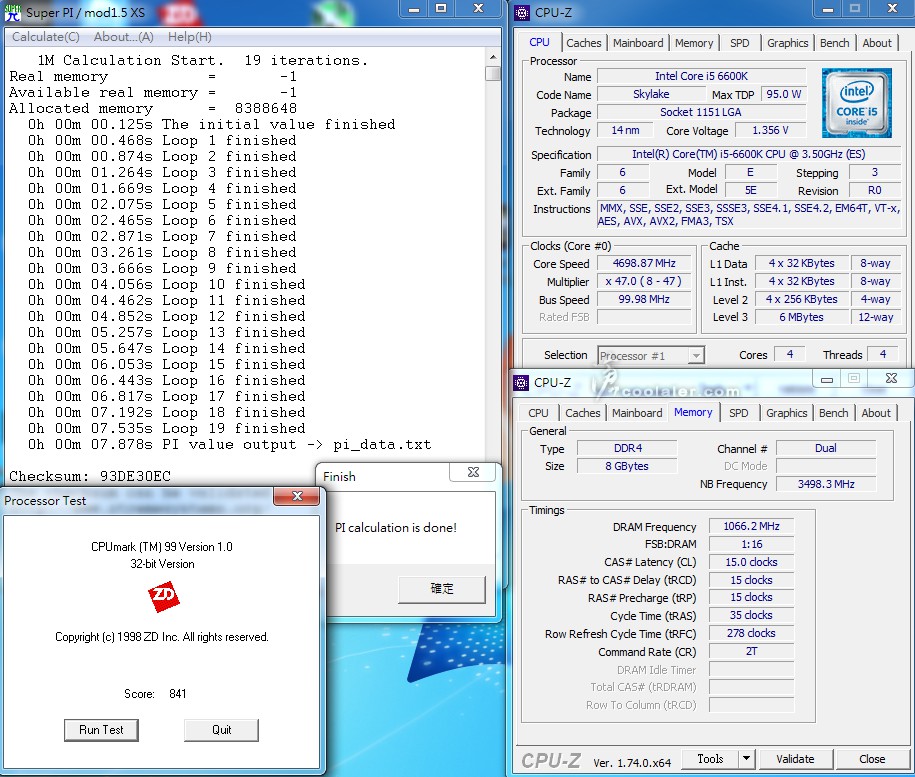Click the Super PI vertical scrollbar thumb
The height and width of the screenshot is (777, 915).
493,74
